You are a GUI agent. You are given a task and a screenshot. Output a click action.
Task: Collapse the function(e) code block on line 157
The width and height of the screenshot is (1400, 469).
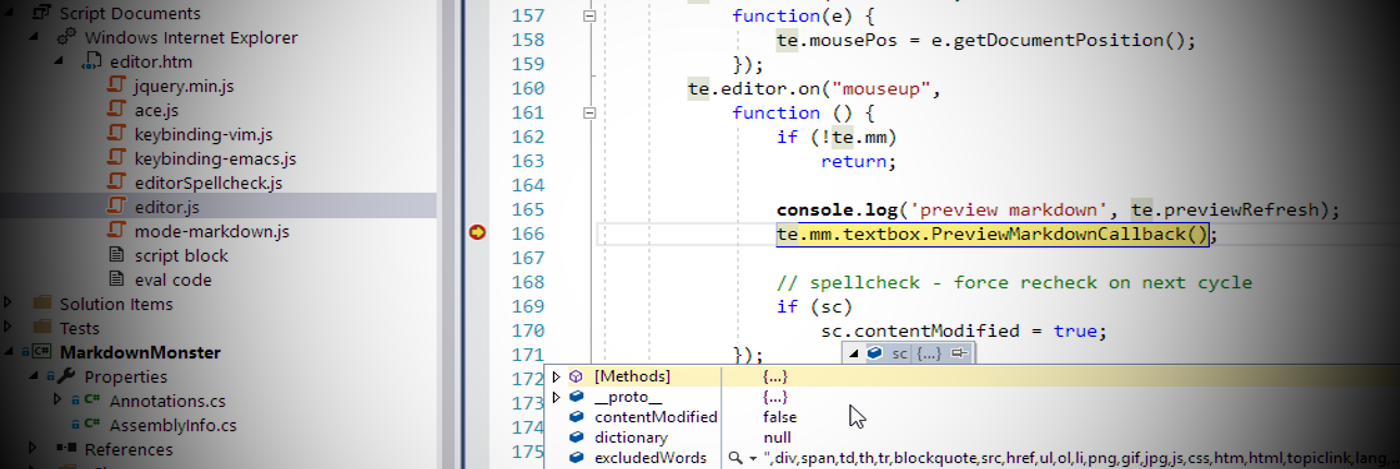[x=589, y=16]
